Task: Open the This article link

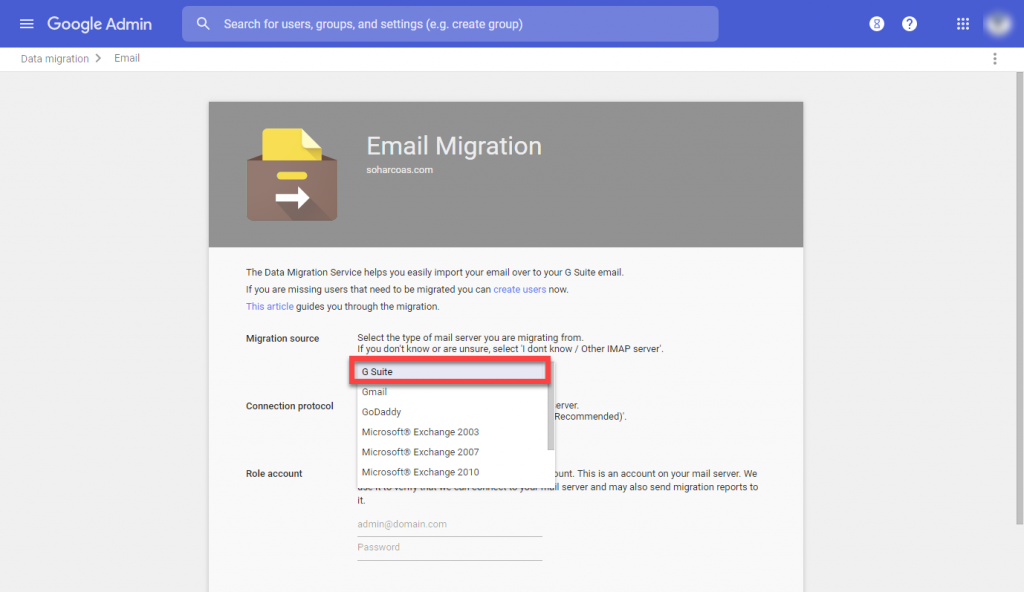Action: click(x=269, y=306)
